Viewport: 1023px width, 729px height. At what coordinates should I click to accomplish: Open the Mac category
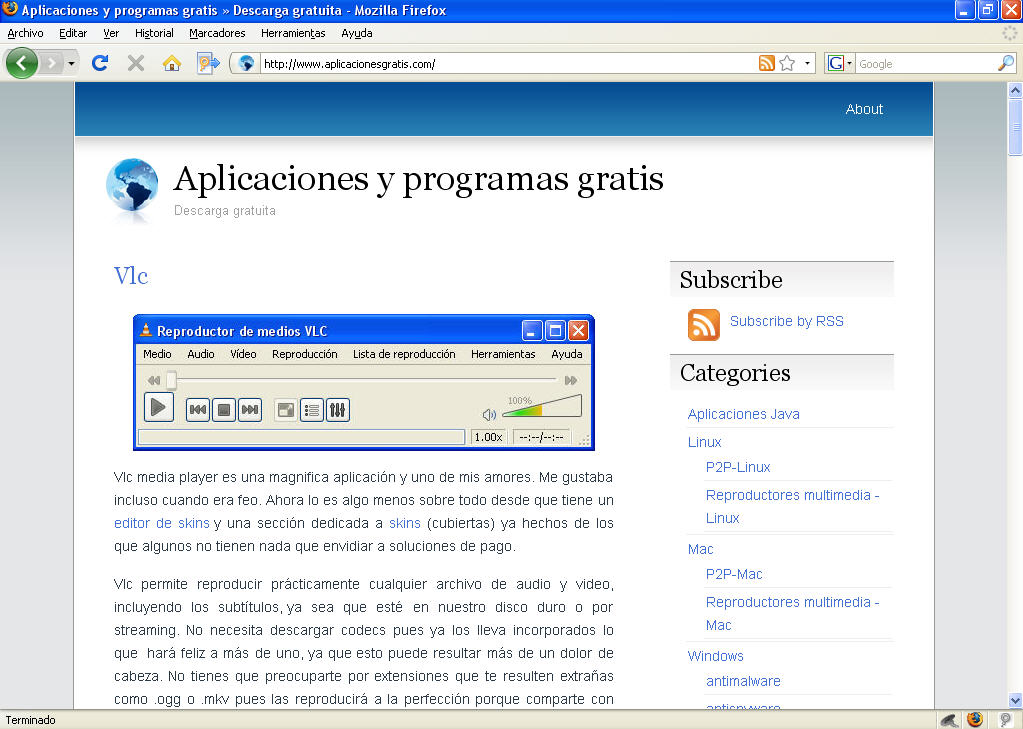click(700, 549)
